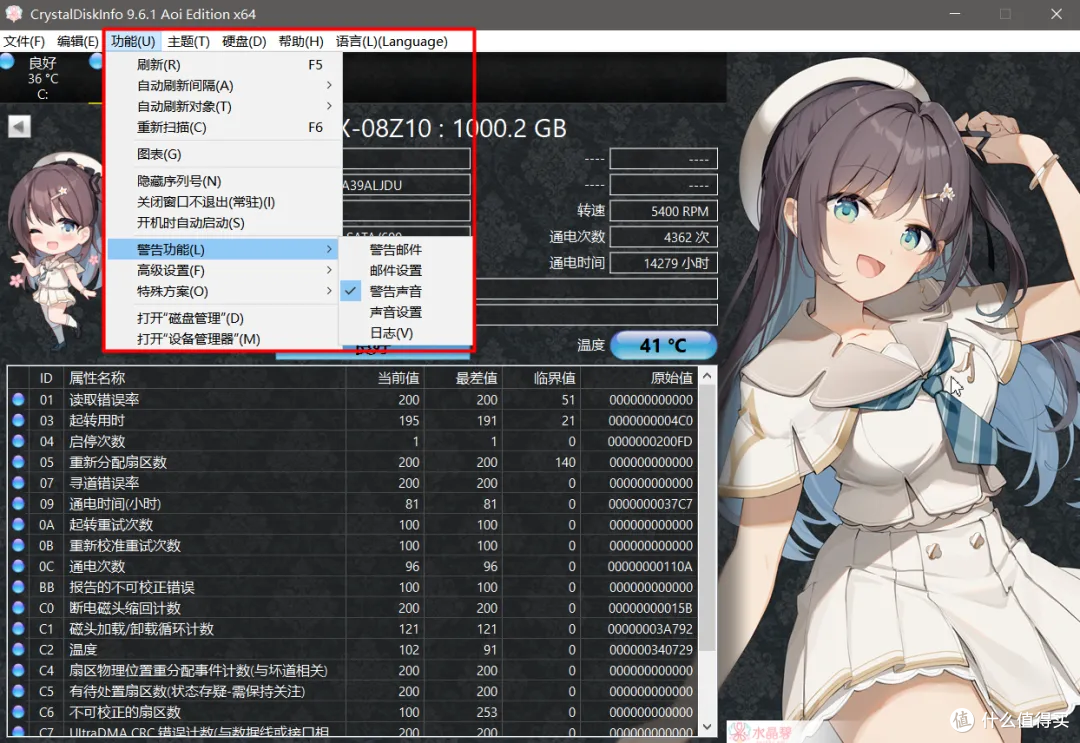The image size is (1080, 743).
Task: Open the 语言(L)(Language) menu
Action: point(392,41)
